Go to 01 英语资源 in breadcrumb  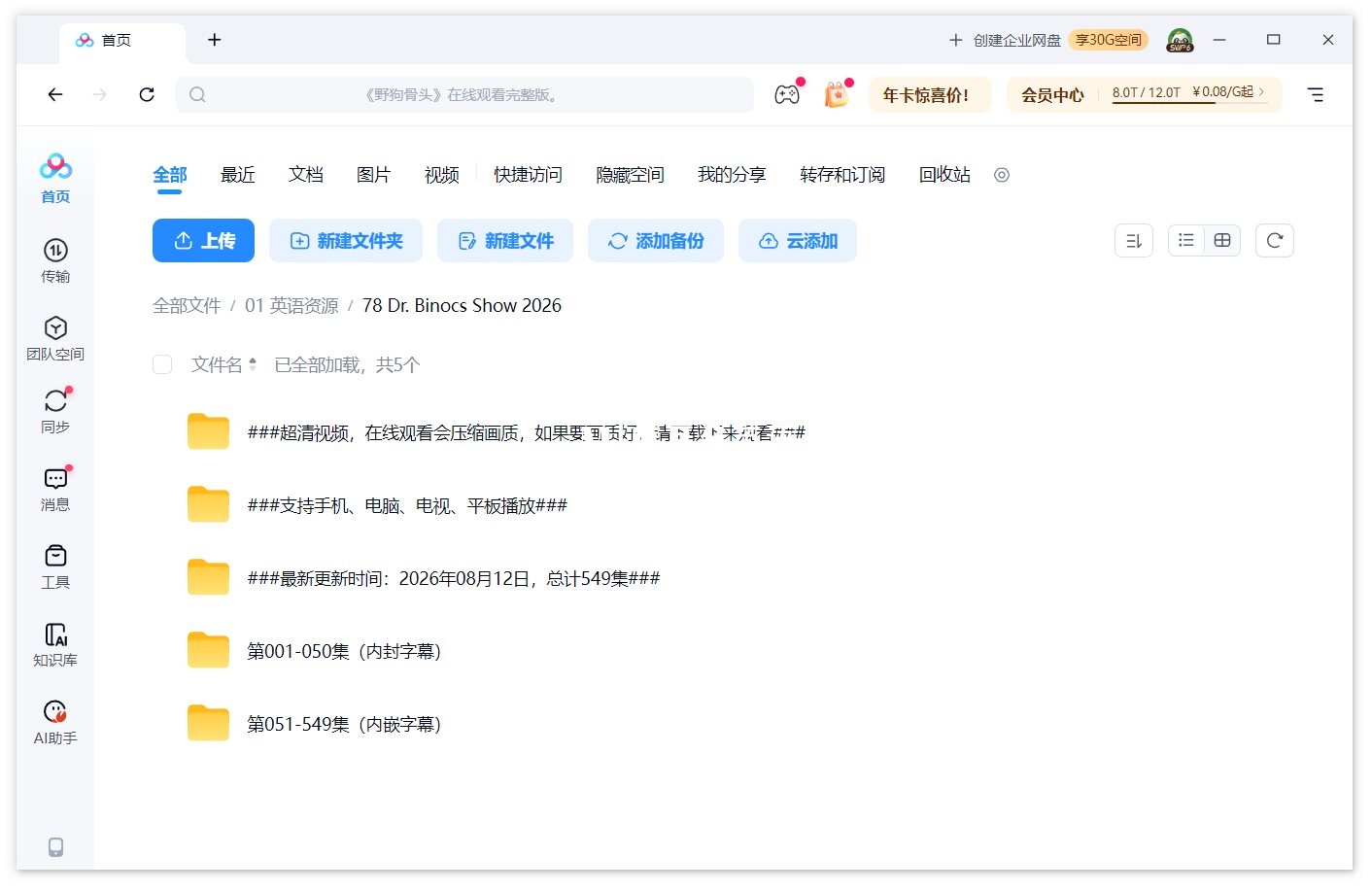point(292,305)
